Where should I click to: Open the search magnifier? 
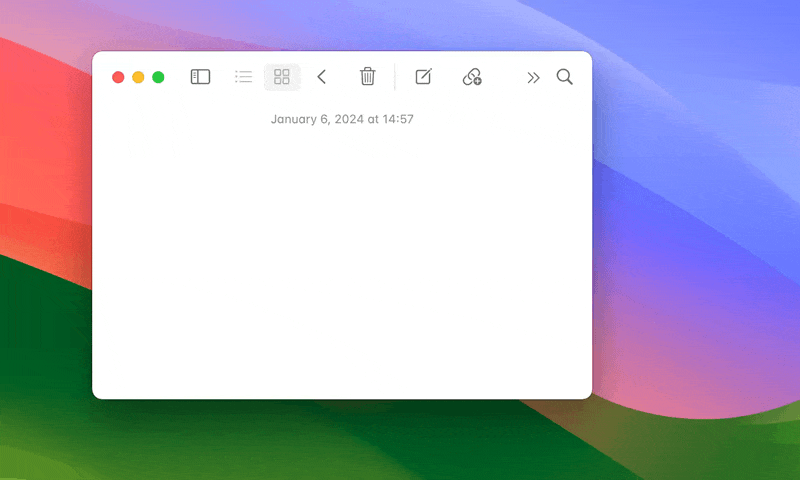(564, 77)
